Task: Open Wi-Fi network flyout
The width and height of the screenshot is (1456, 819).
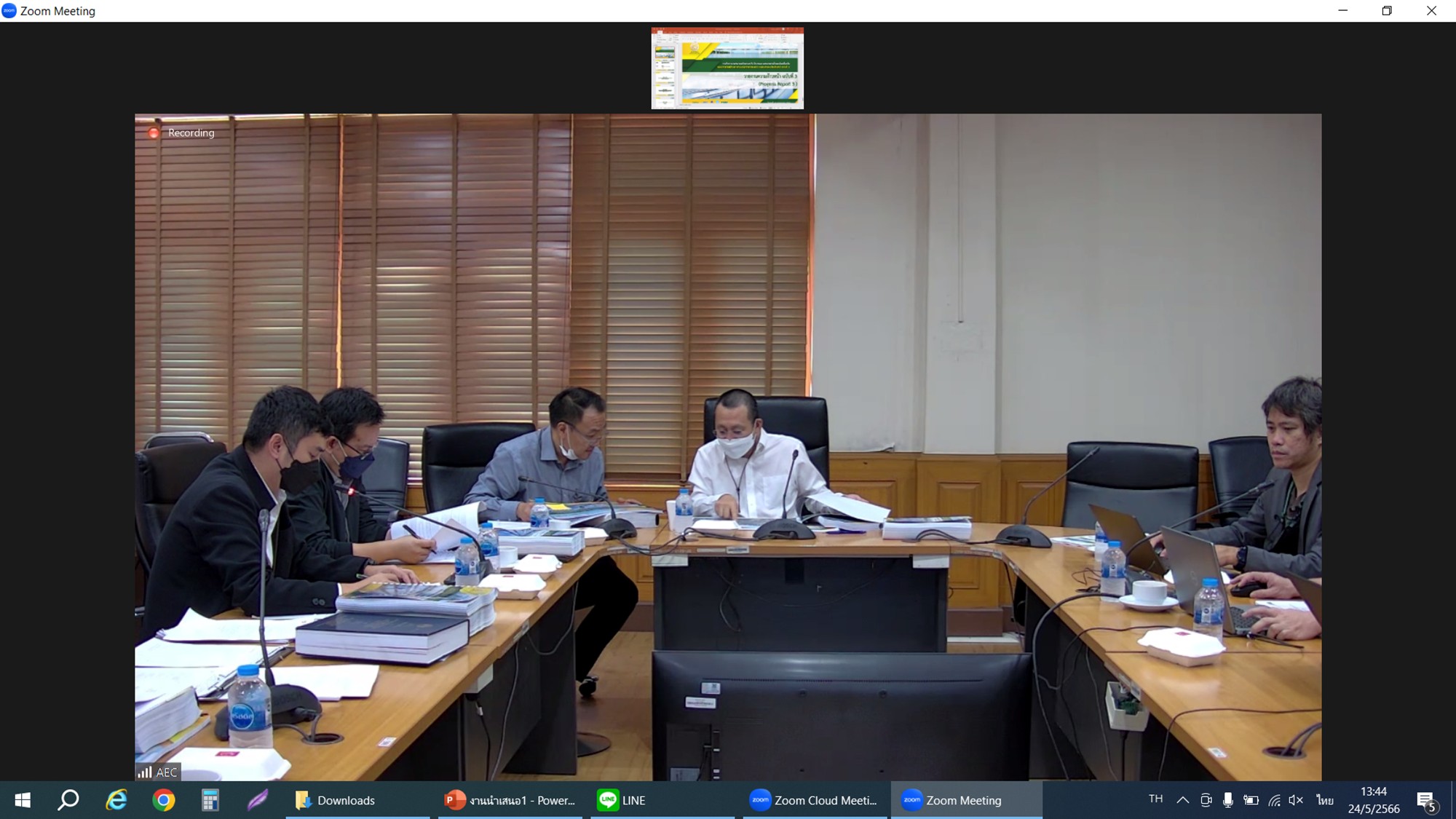Action: [x=1274, y=800]
